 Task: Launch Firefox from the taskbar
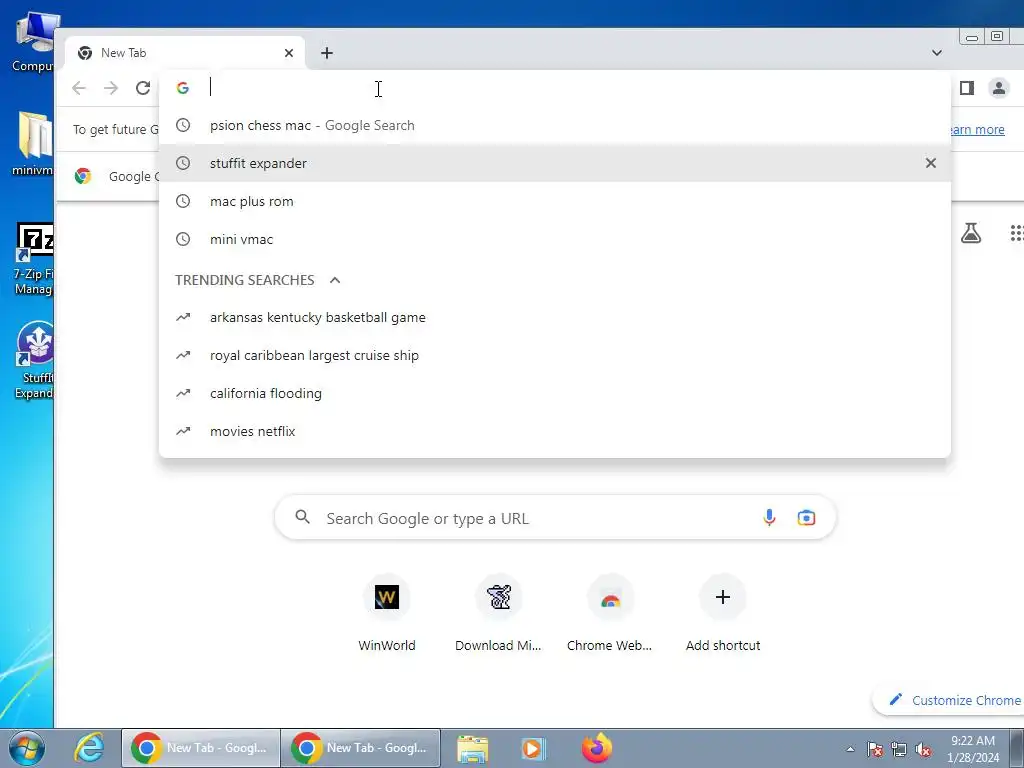click(x=596, y=748)
